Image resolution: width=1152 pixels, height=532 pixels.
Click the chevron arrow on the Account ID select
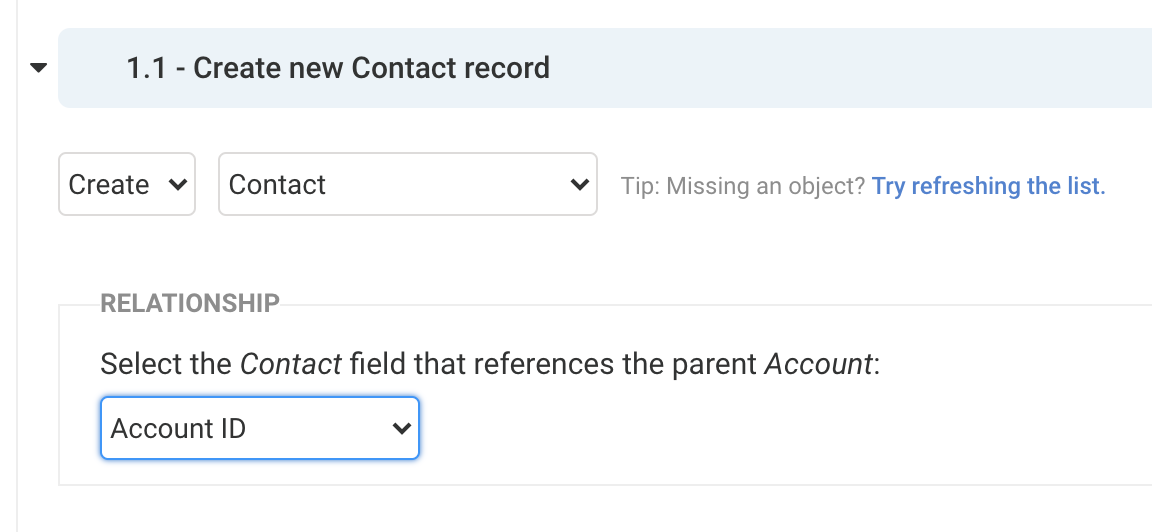click(401, 429)
